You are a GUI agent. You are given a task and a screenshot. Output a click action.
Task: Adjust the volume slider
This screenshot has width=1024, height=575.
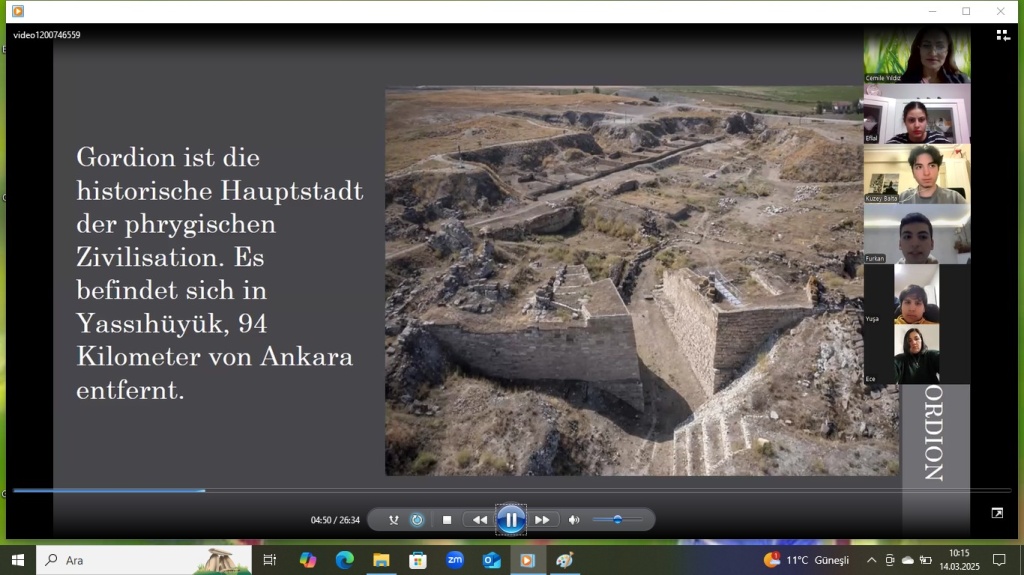tap(617, 520)
